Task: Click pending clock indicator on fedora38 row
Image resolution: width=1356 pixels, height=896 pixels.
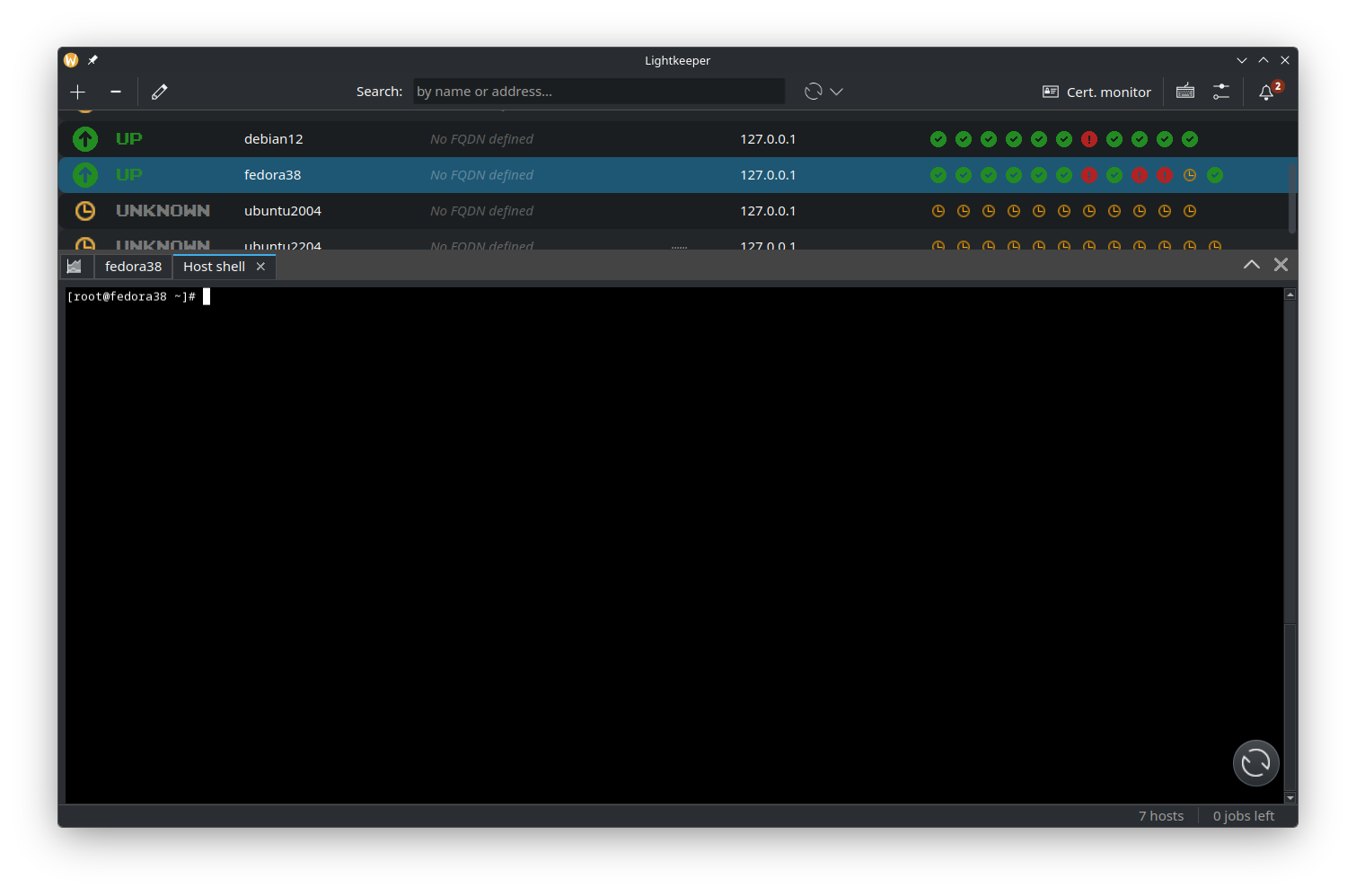Action: 1190,175
